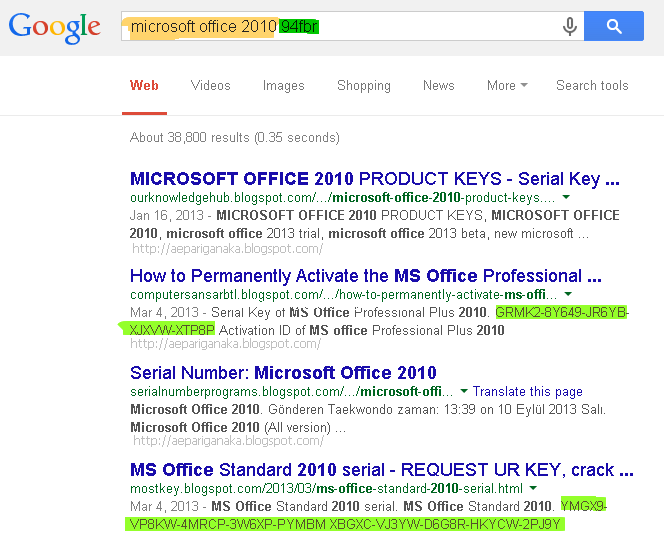Click 'Activation ID of MS office' snippet text
The width and height of the screenshot is (664, 544).
(x=293, y=330)
